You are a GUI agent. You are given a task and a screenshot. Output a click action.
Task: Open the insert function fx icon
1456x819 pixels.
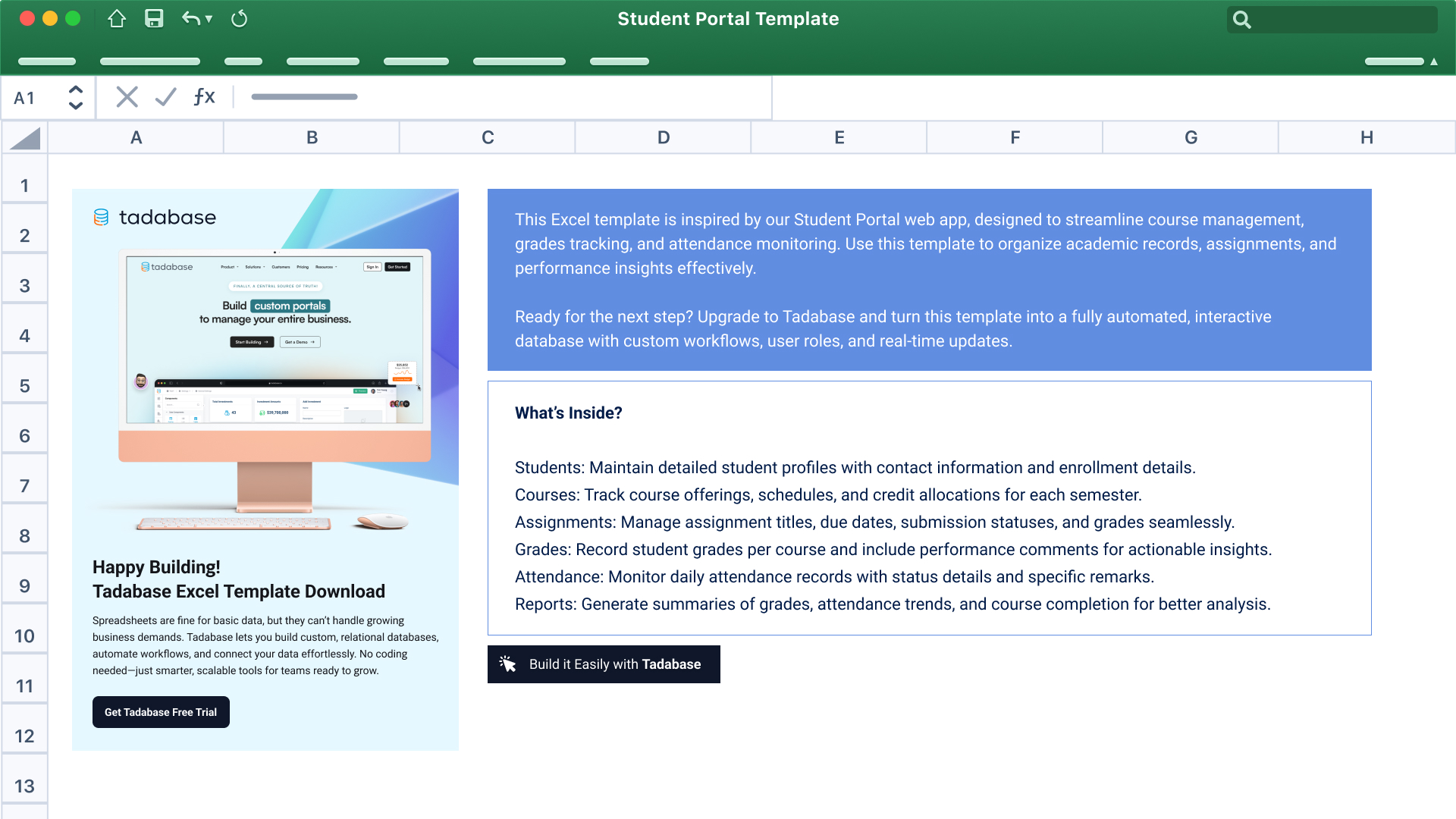204,97
